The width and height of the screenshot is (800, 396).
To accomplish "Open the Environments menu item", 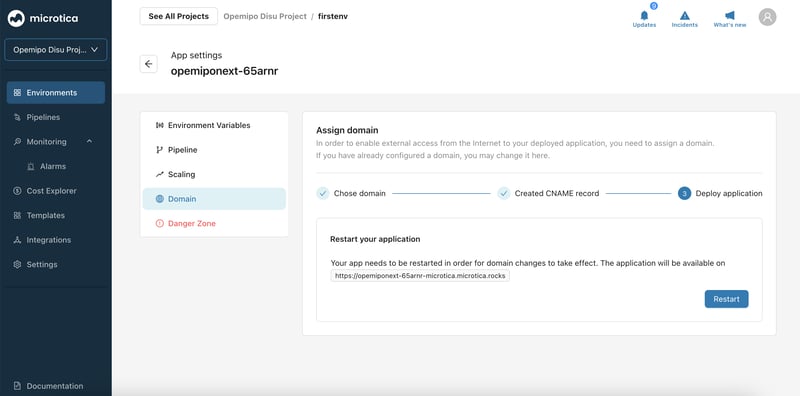I will pyautogui.click(x=56, y=93).
